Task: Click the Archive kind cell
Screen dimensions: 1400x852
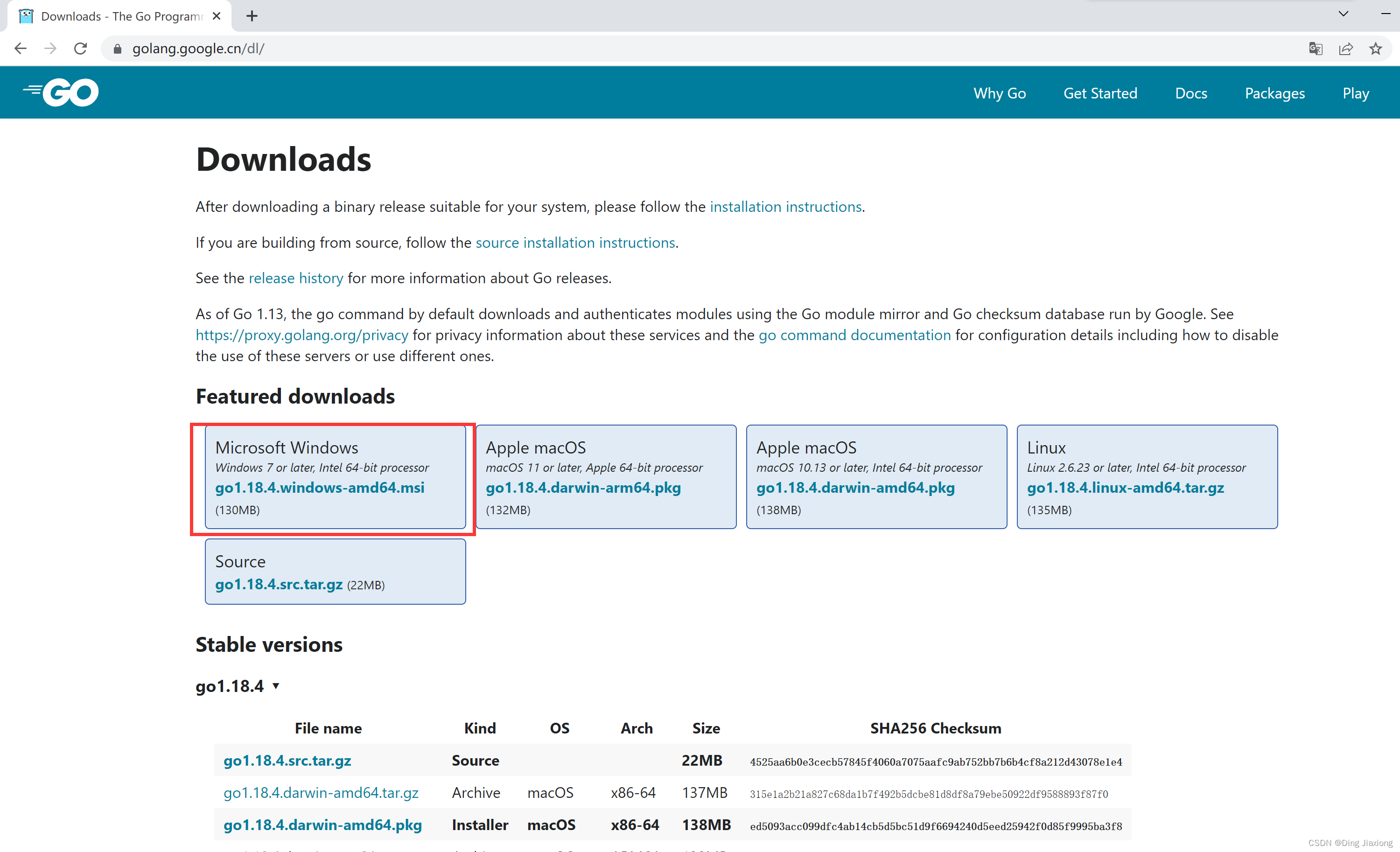Action: [476, 792]
